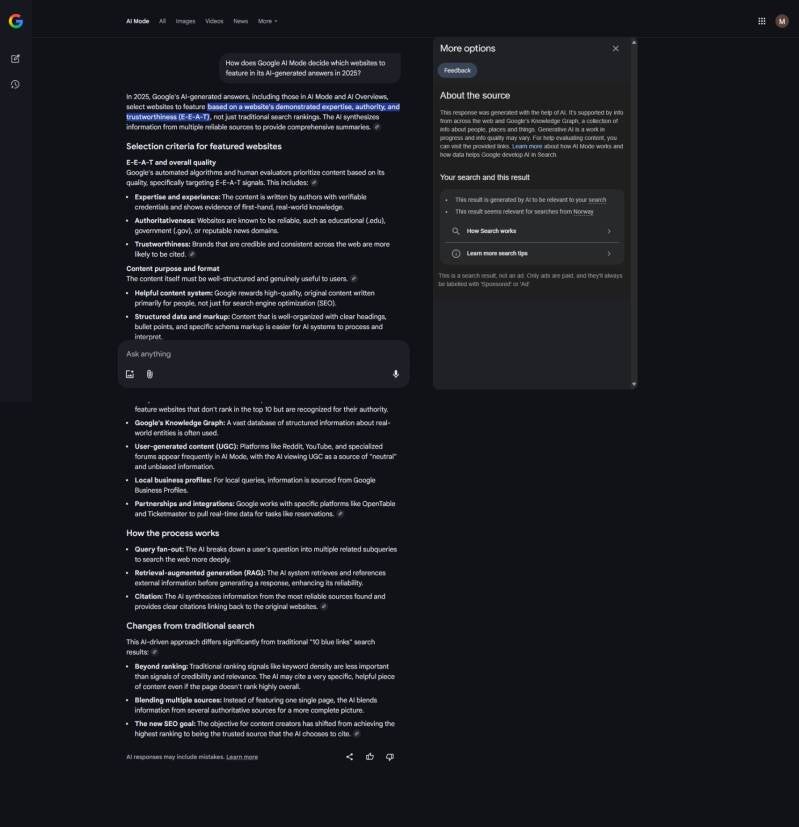Click the 'About the source' heading

pyautogui.click(x=475, y=95)
